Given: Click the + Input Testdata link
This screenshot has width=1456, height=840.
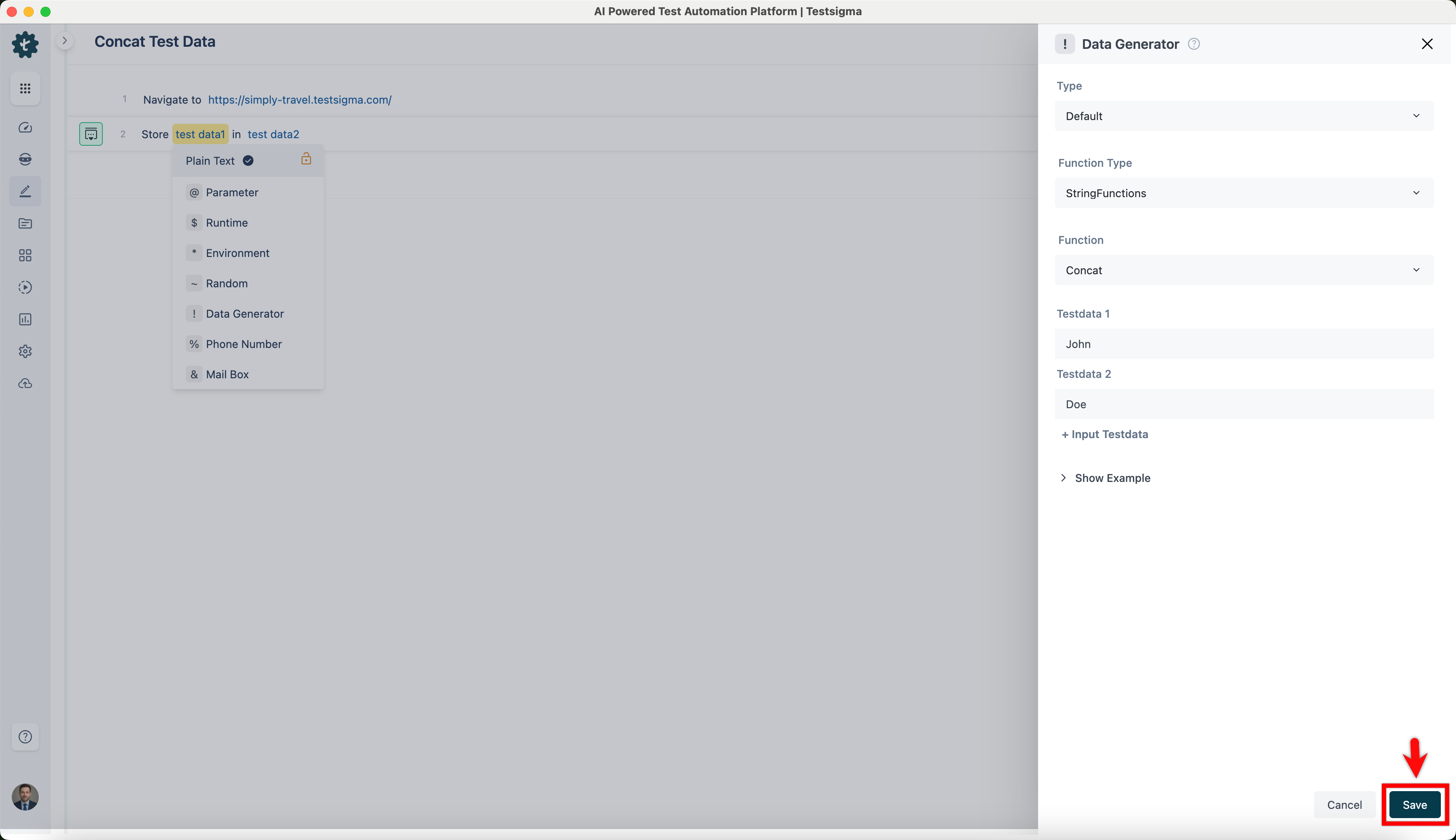Looking at the screenshot, I should click(x=1105, y=434).
